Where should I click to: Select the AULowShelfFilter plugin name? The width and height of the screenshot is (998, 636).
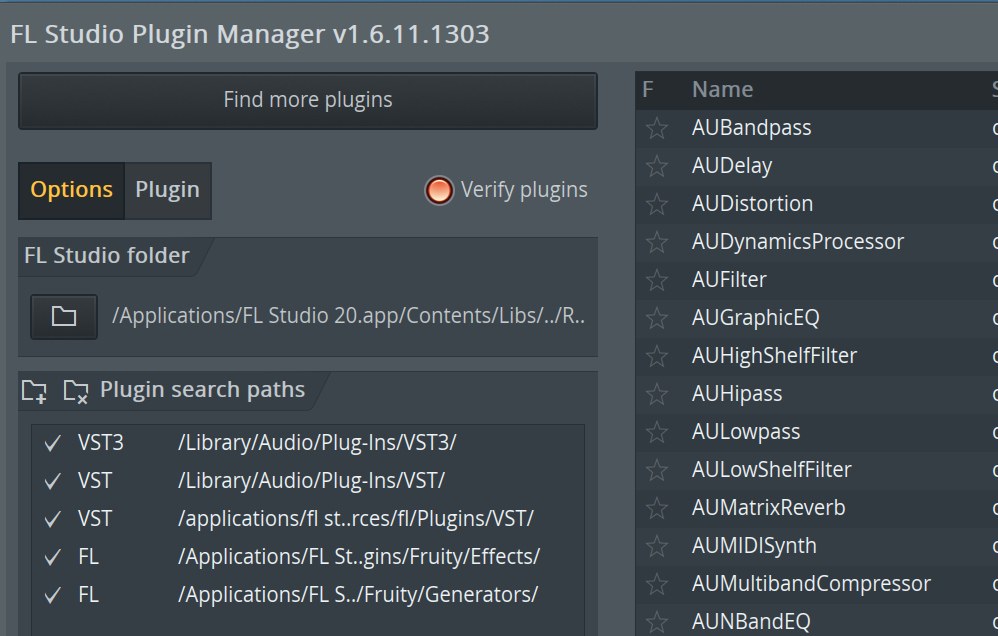click(x=771, y=470)
